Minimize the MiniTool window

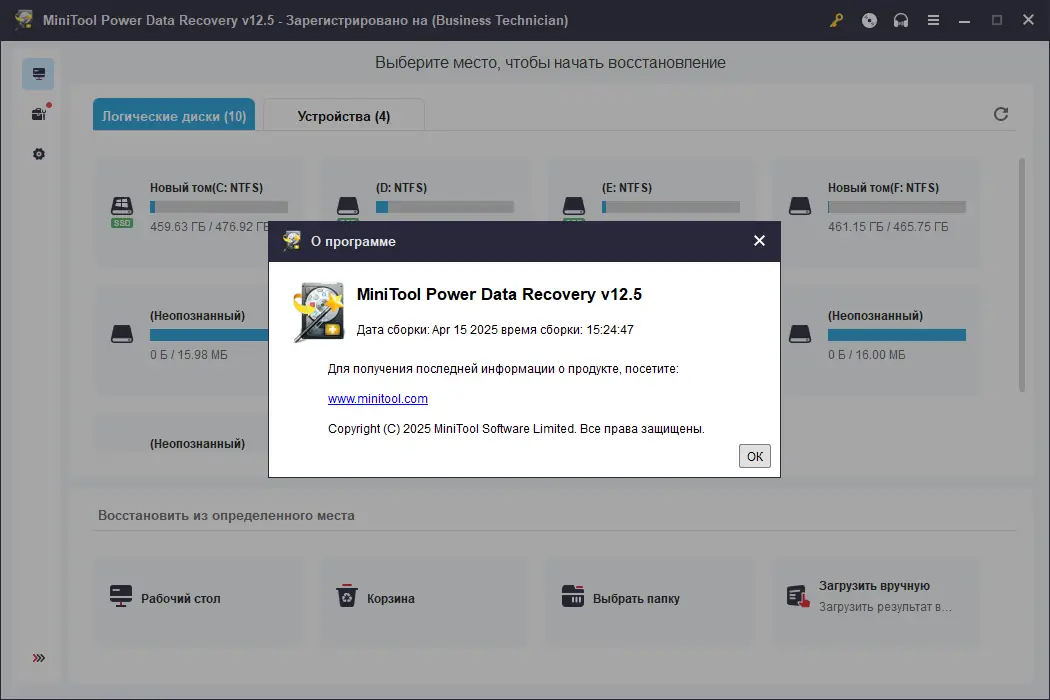coord(964,20)
